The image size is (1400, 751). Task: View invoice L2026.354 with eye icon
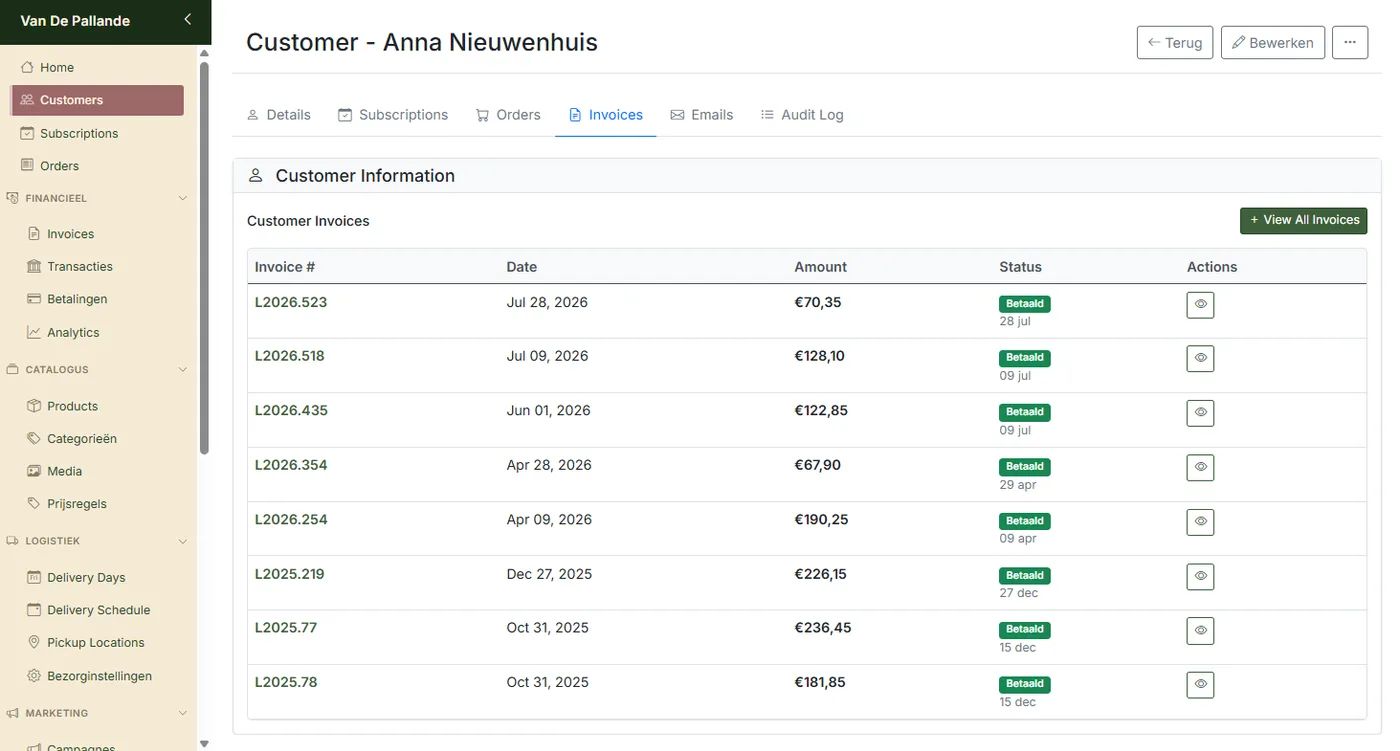tap(1200, 467)
